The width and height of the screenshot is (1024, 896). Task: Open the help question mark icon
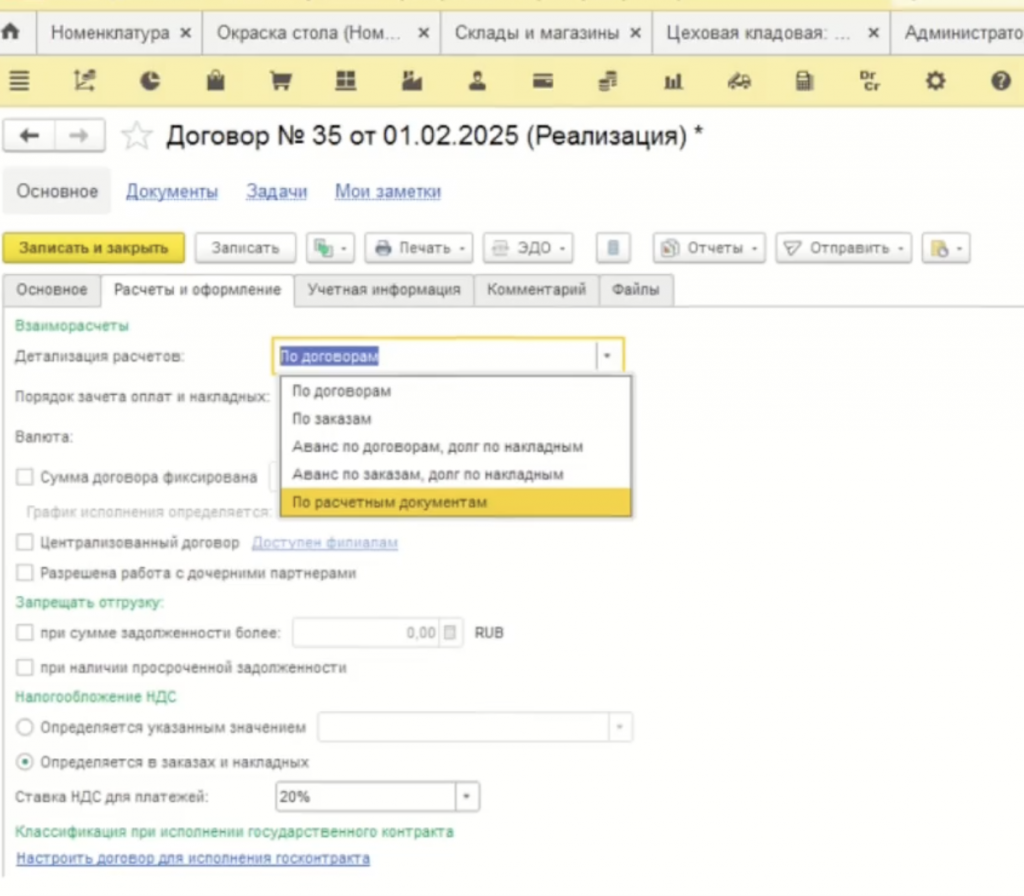1000,81
